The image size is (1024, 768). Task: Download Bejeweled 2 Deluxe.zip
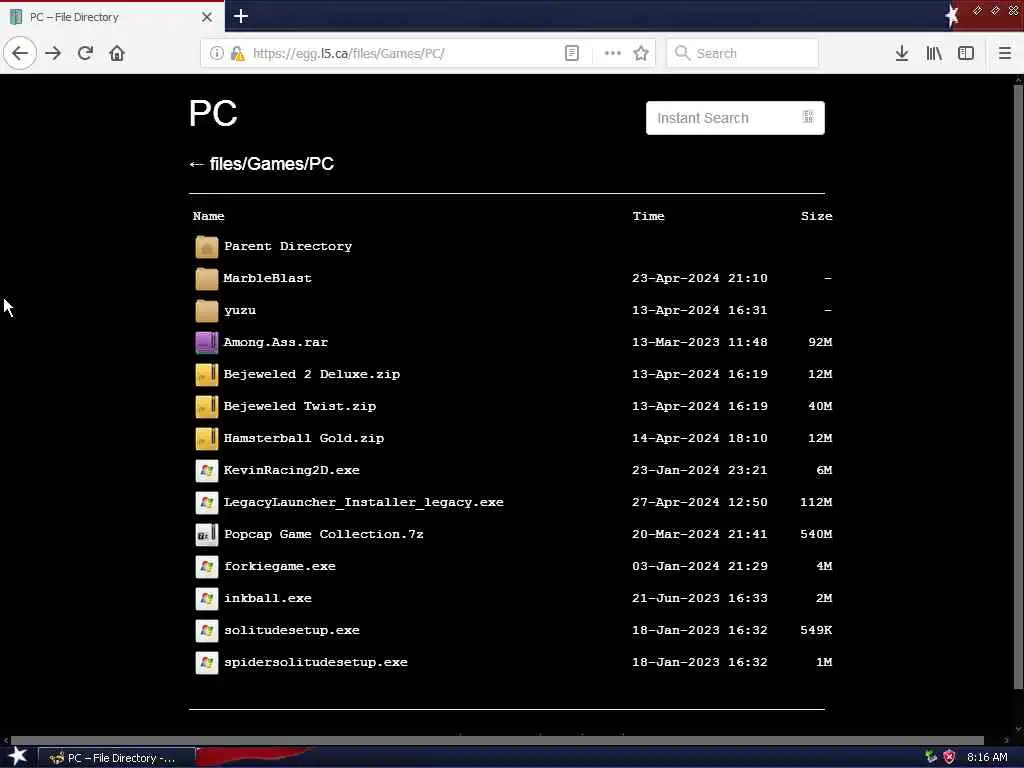tap(312, 374)
